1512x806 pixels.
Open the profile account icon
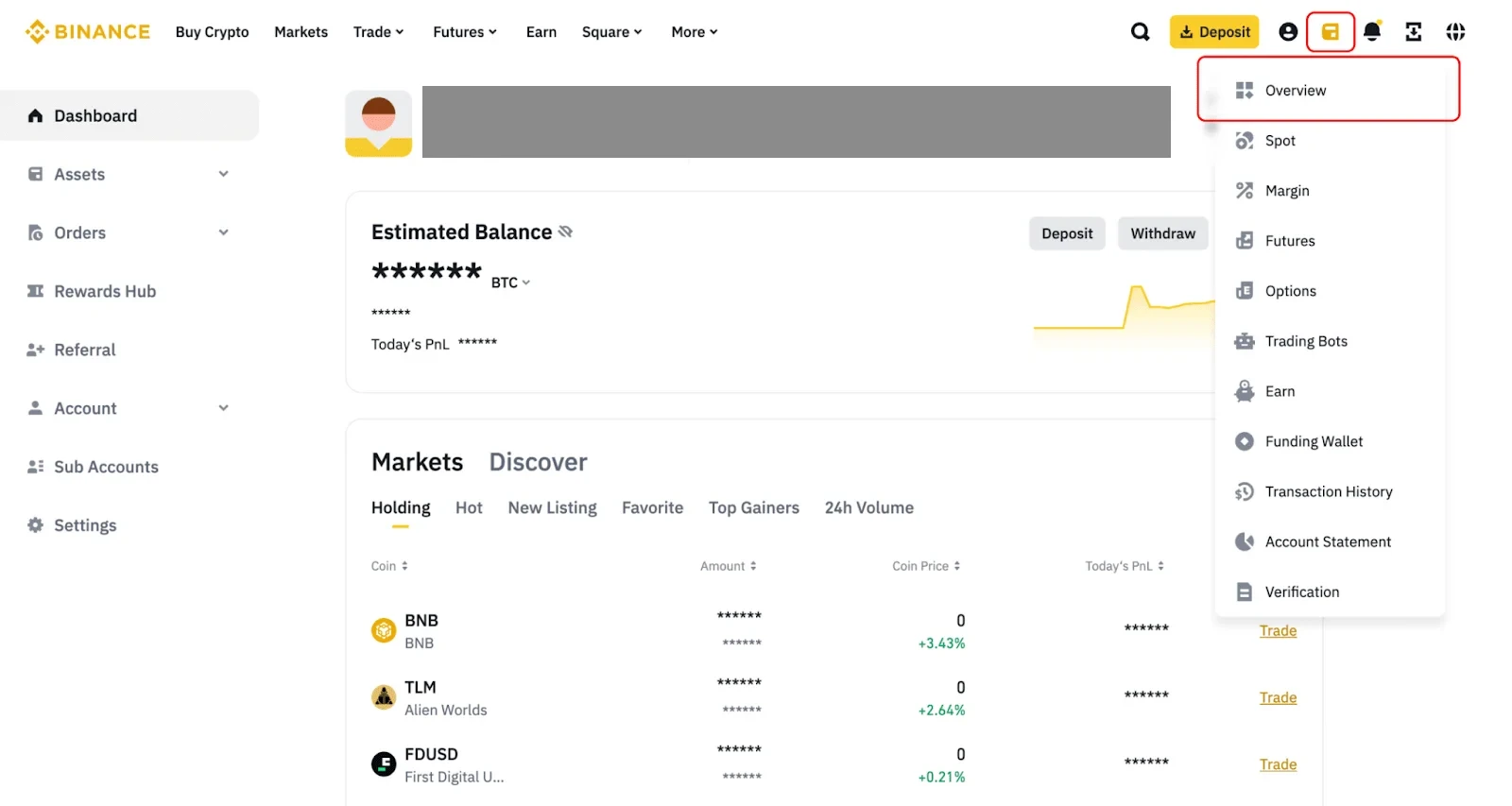(x=1288, y=32)
